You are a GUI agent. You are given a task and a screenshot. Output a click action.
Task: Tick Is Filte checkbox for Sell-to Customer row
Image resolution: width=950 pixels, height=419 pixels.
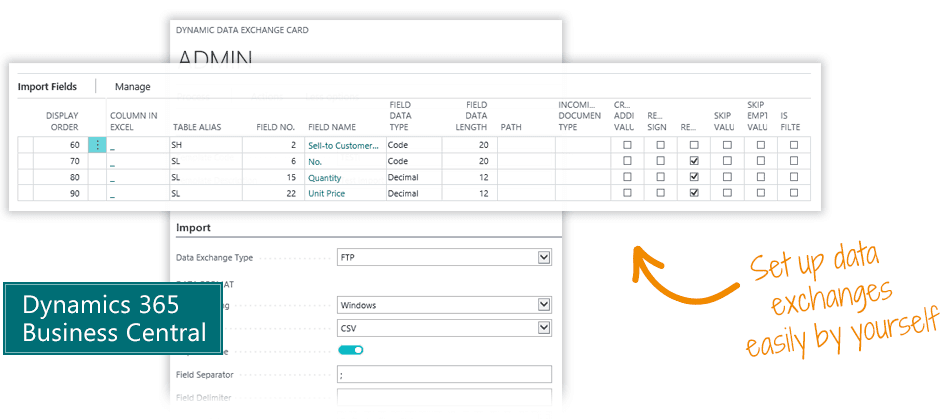pos(794,145)
